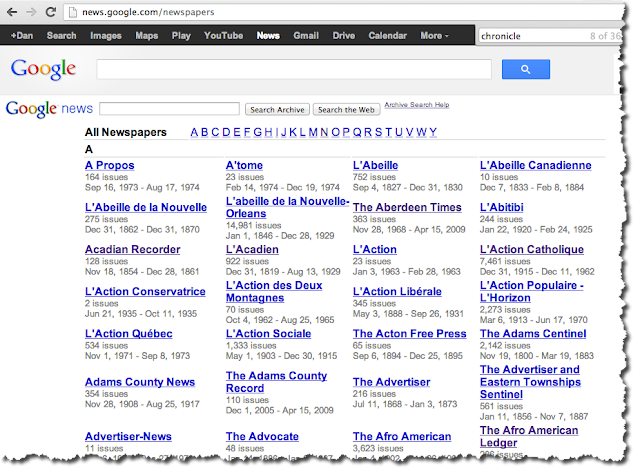The height and width of the screenshot is (468, 640).
Task: Click the browser forward arrow
Action: (x=31, y=12)
